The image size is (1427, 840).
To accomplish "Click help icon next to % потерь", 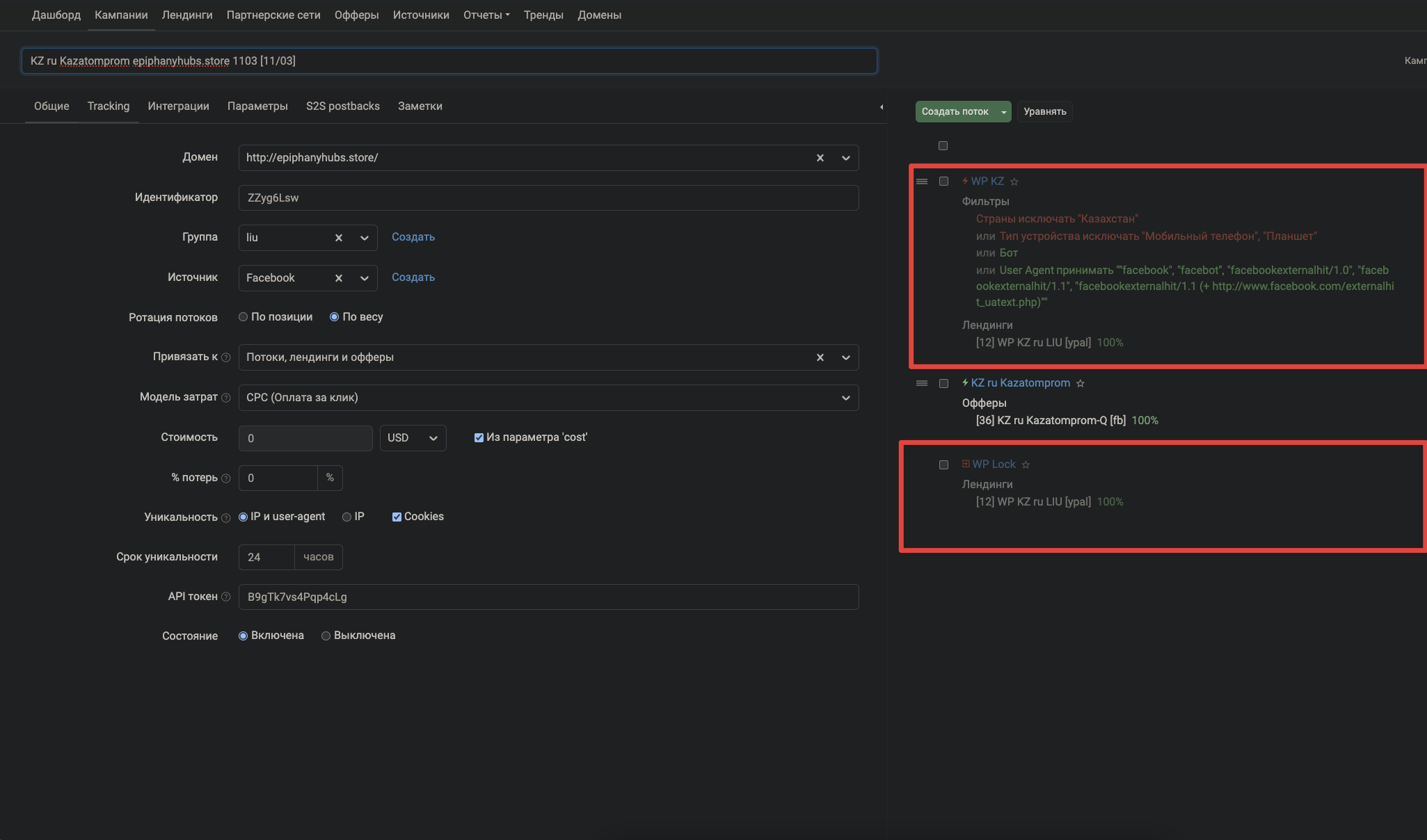I will (x=225, y=478).
